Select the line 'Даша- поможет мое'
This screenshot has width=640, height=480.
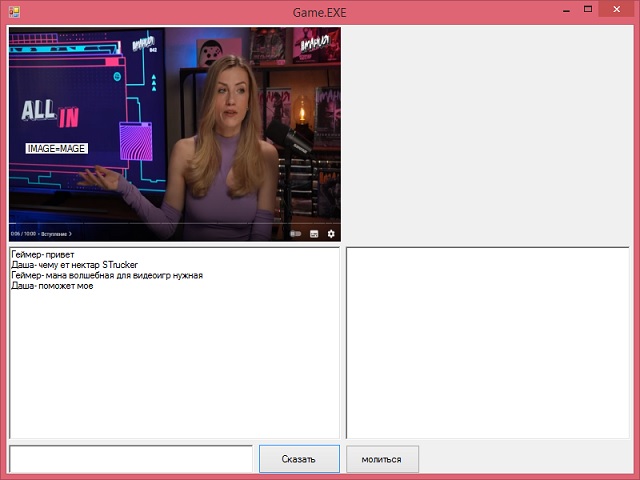click(52, 286)
